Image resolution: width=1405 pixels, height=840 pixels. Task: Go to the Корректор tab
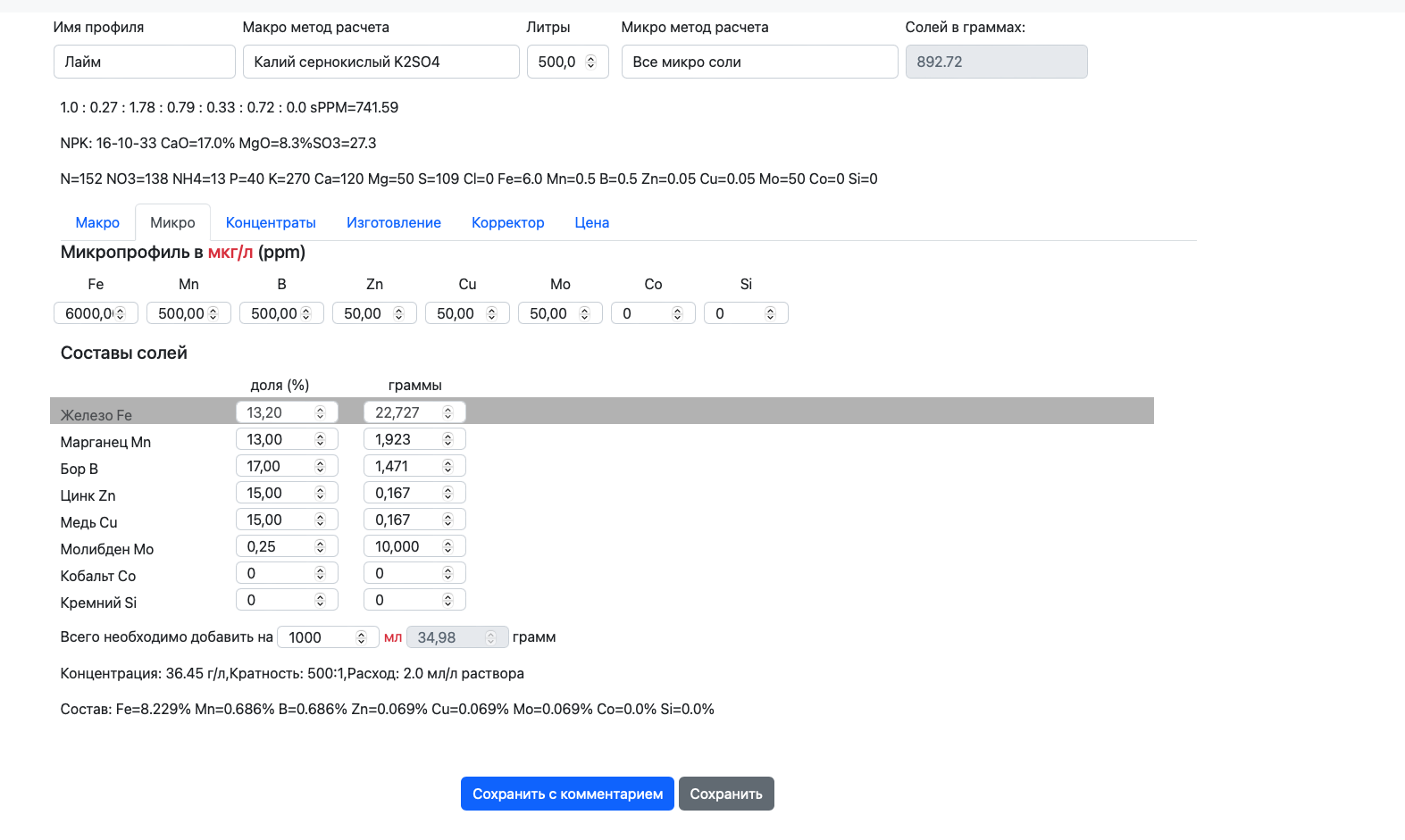coord(507,222)
